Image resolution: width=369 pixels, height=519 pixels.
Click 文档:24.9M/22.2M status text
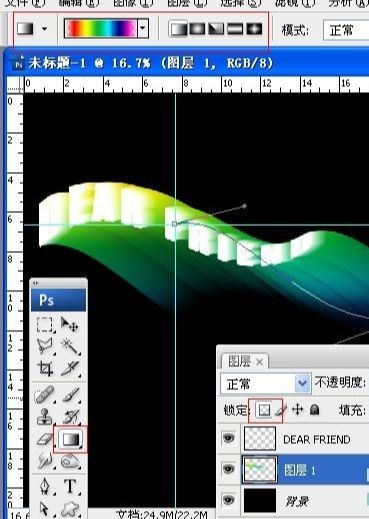pos(162,514)
